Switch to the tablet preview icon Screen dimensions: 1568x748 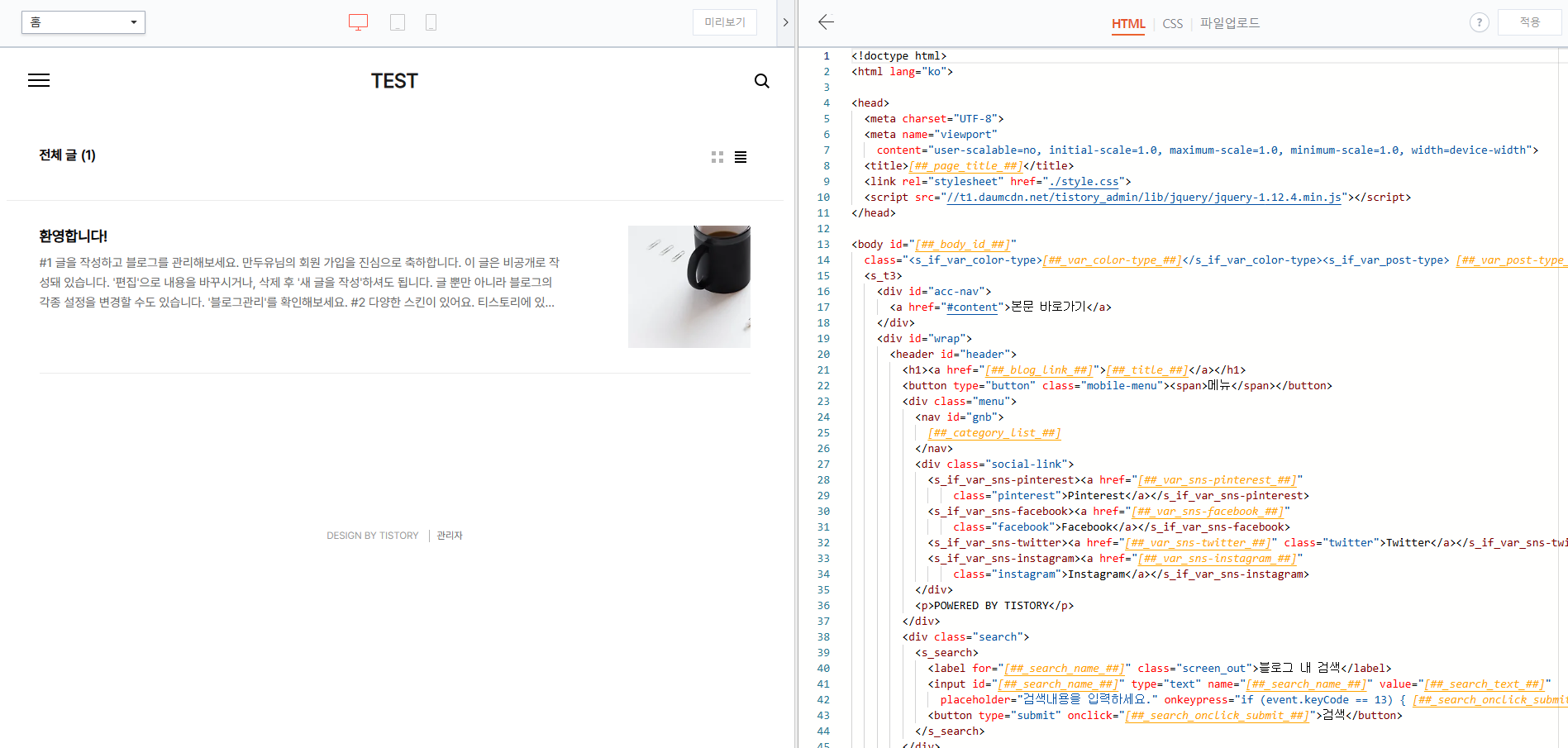point(398,22)
